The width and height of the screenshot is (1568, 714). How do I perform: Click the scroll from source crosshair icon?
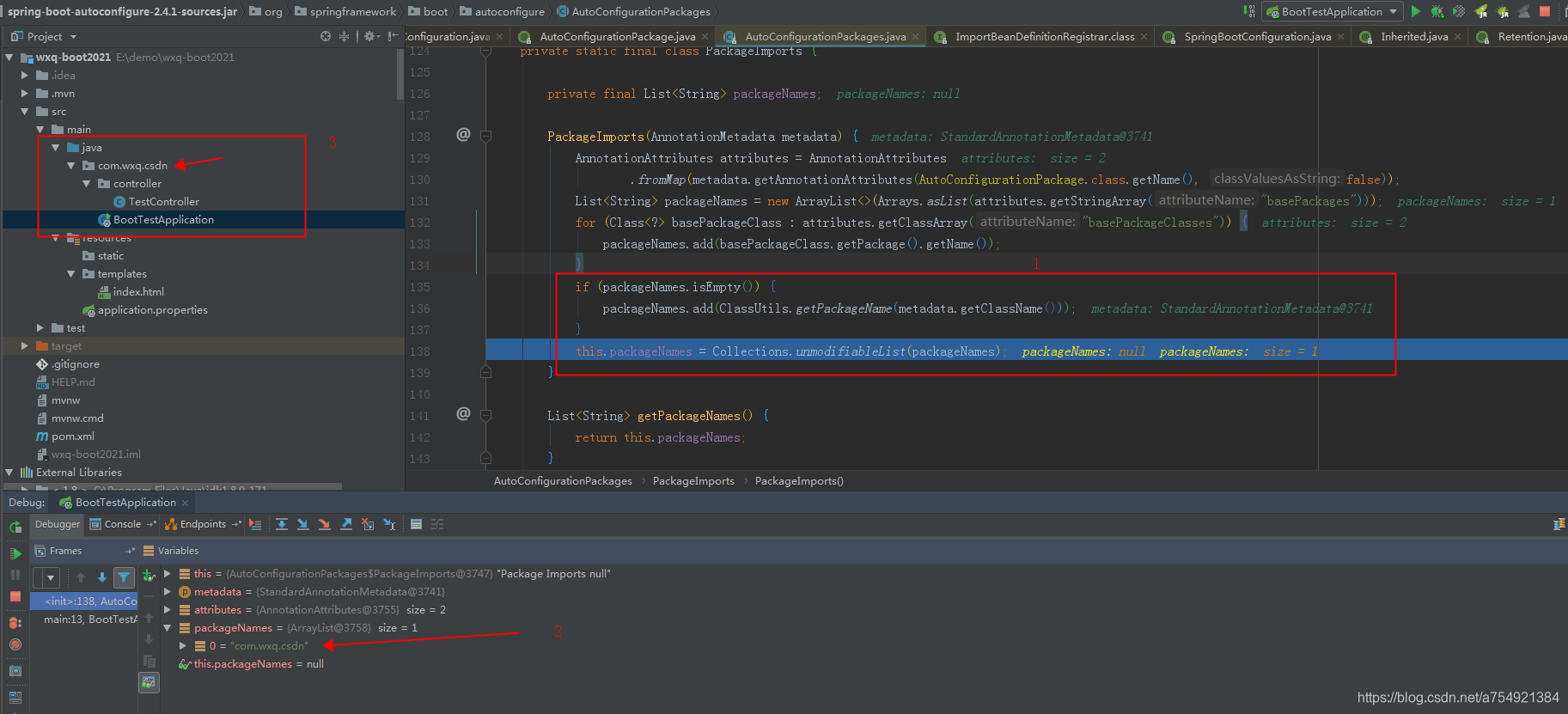[x=325, y=36]
